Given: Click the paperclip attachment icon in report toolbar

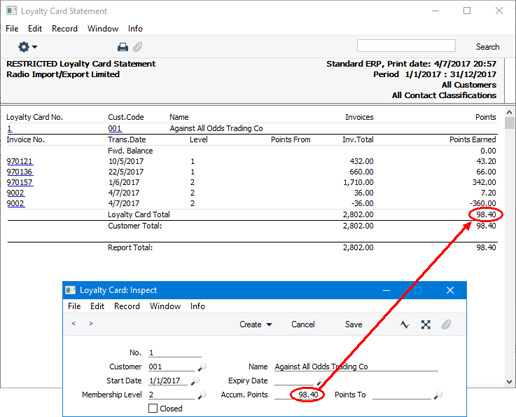Looking at the screenshot, I should tap(137, 47).
